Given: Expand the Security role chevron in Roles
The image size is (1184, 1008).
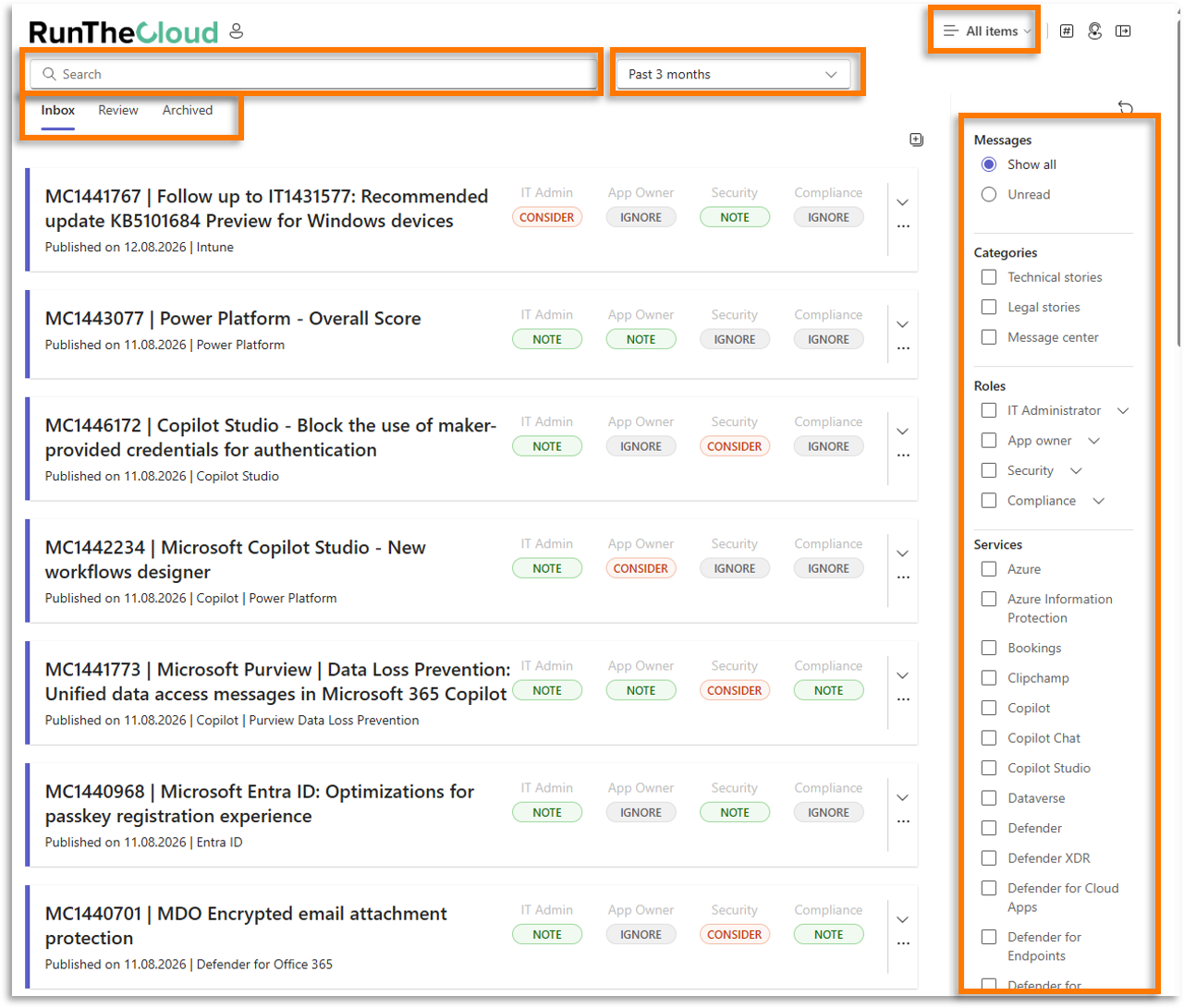Looking at the screenshot, I should [x=1076, y=470].
